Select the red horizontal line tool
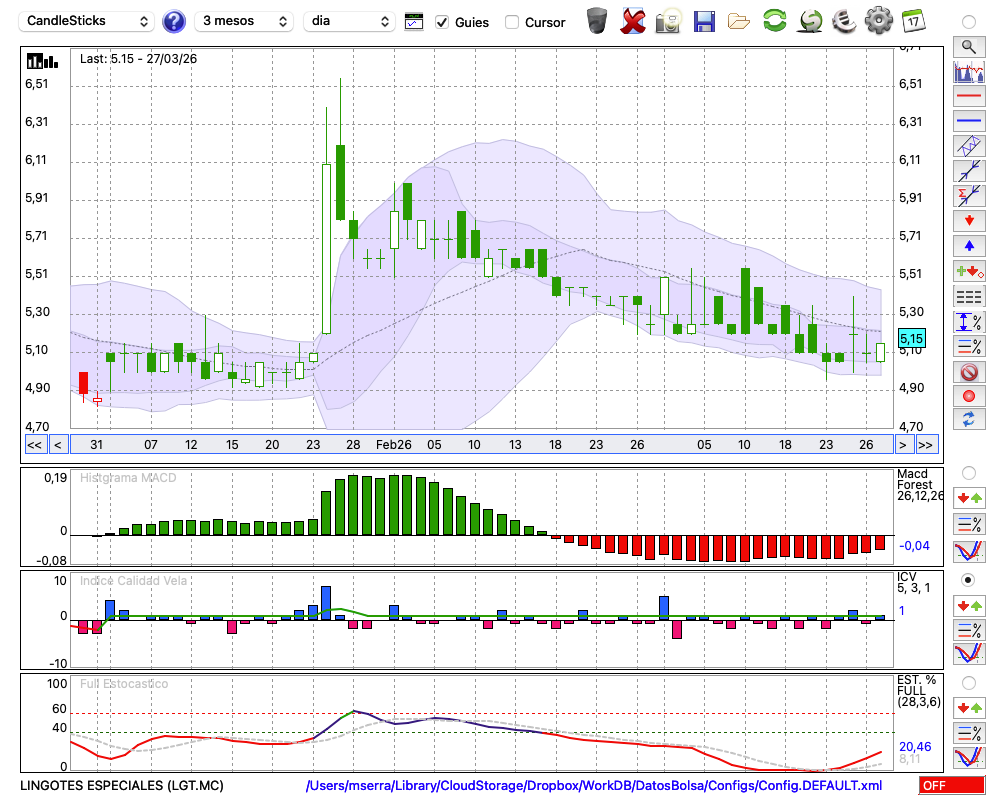This screenshot has width=1000, height=800. 968,96
